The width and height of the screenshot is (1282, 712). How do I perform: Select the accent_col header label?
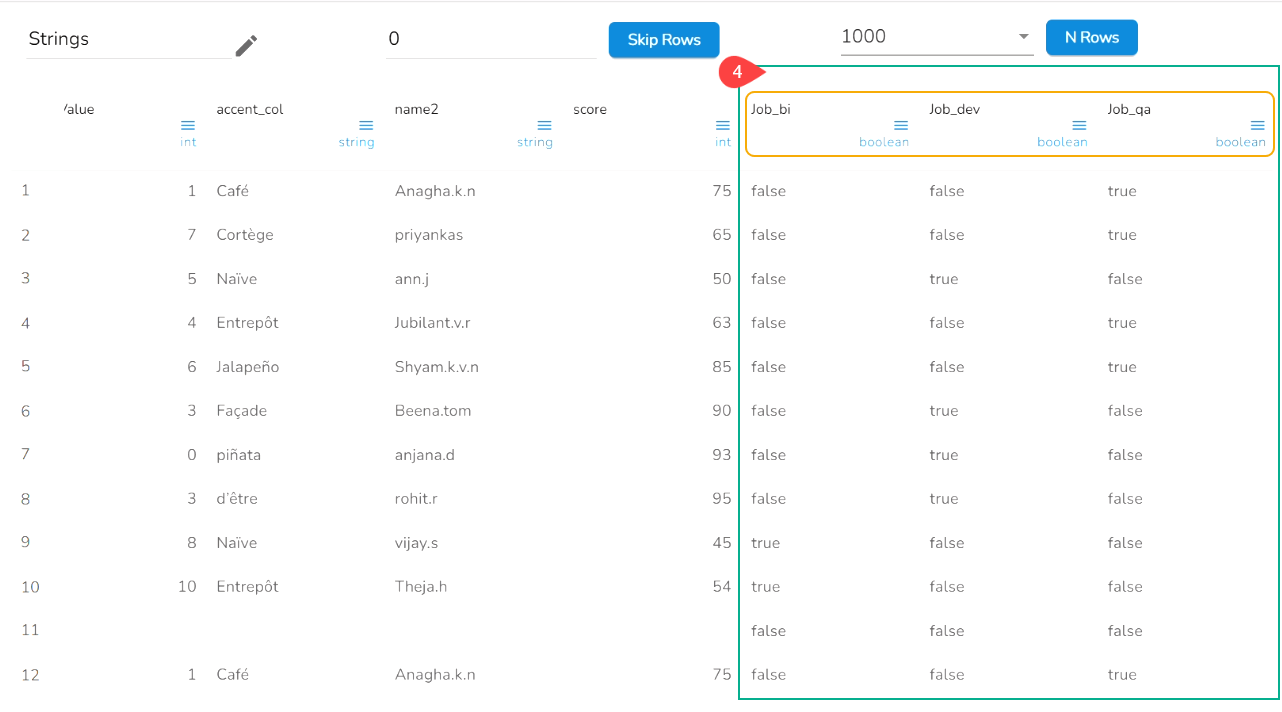pos(250,109)
